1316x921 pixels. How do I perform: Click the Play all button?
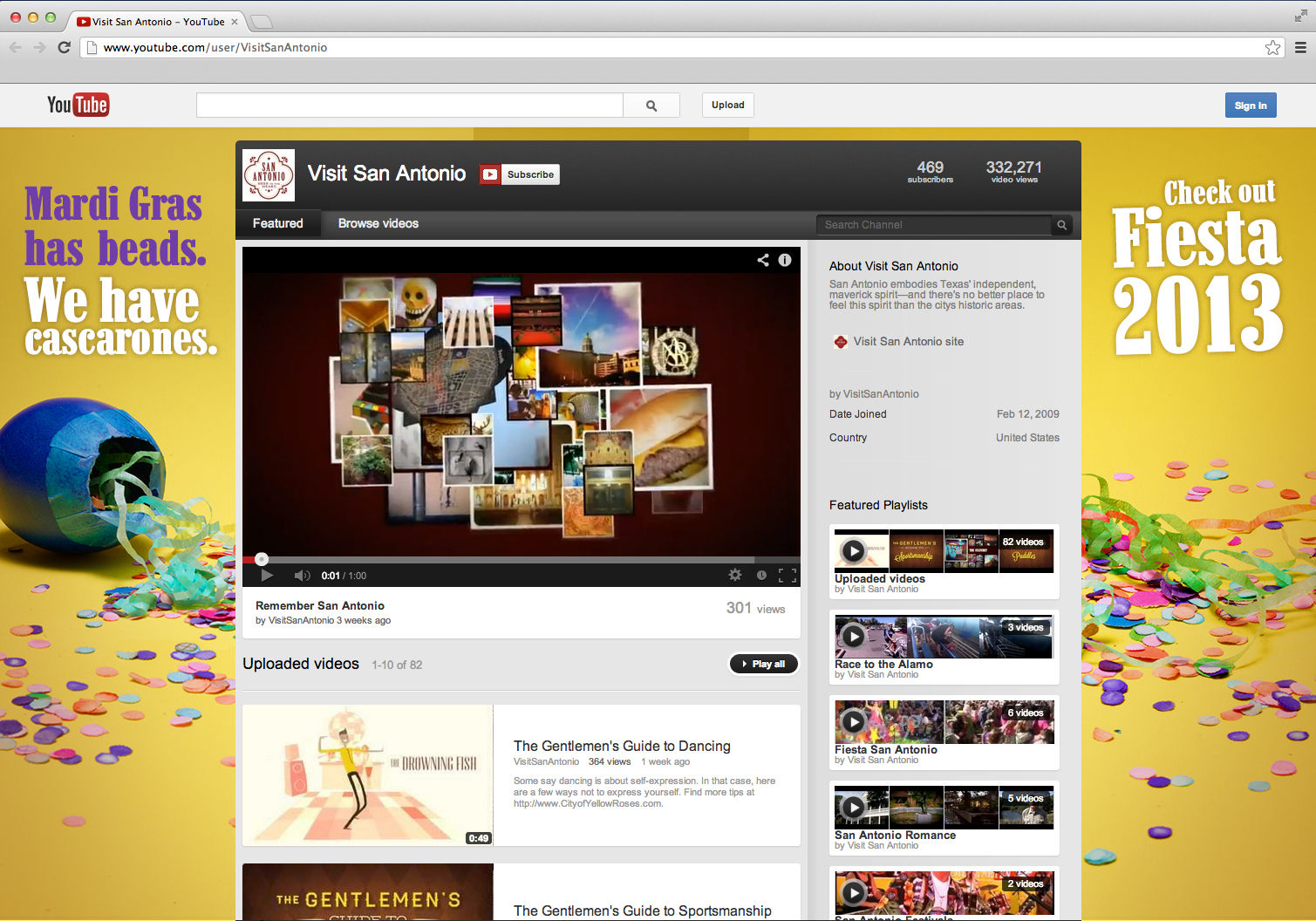(764, 664)
